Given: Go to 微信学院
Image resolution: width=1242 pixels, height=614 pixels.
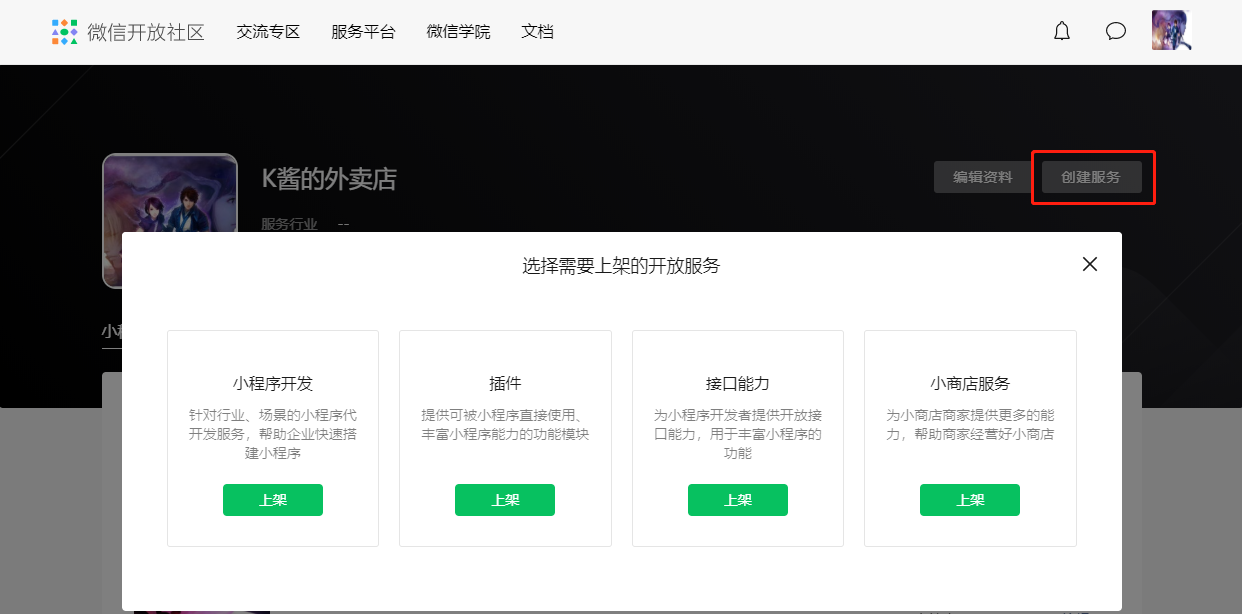Looking at the screenshot, I should [458, 32].
